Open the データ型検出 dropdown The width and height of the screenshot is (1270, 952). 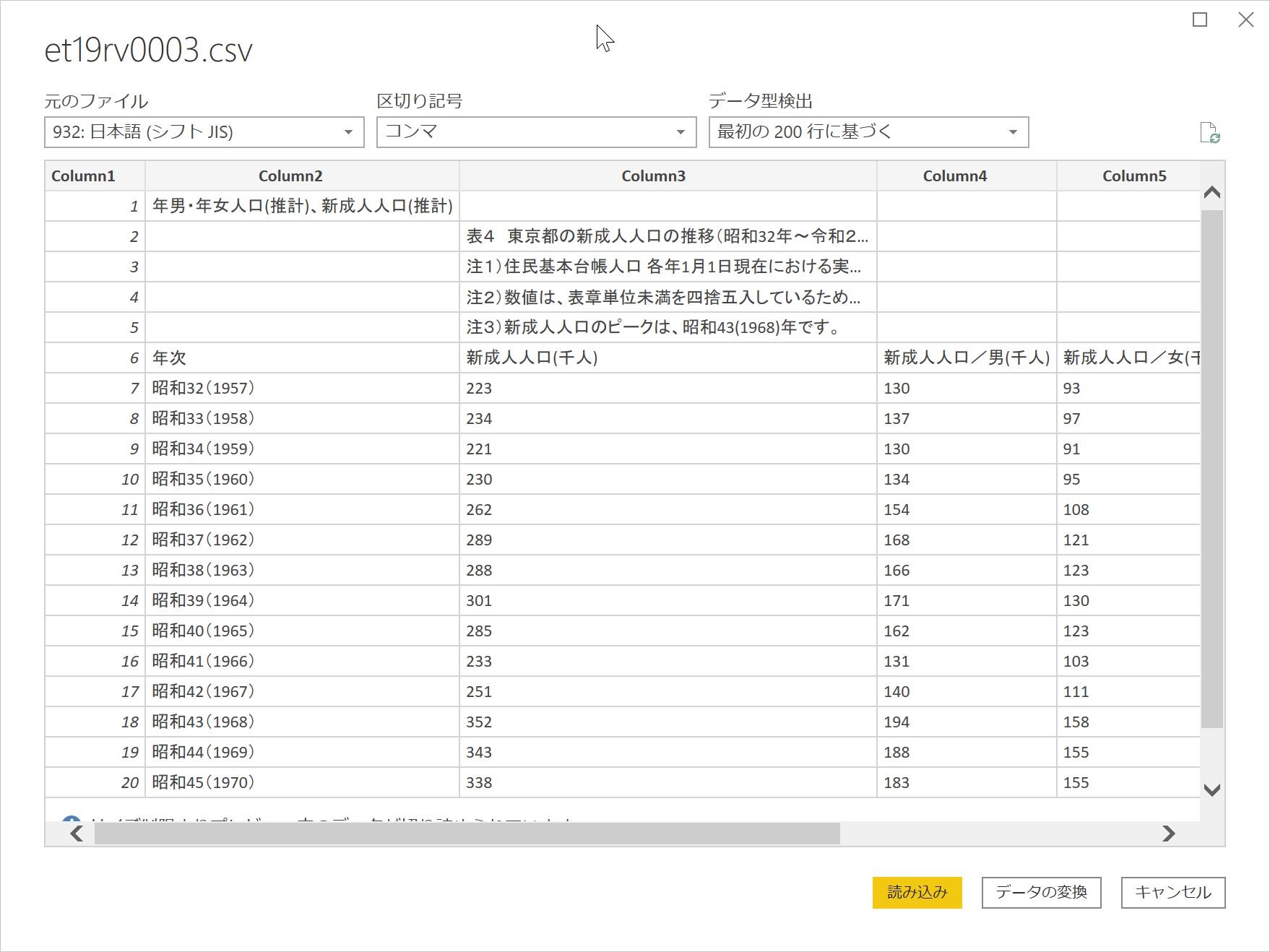tap(869, 132)
